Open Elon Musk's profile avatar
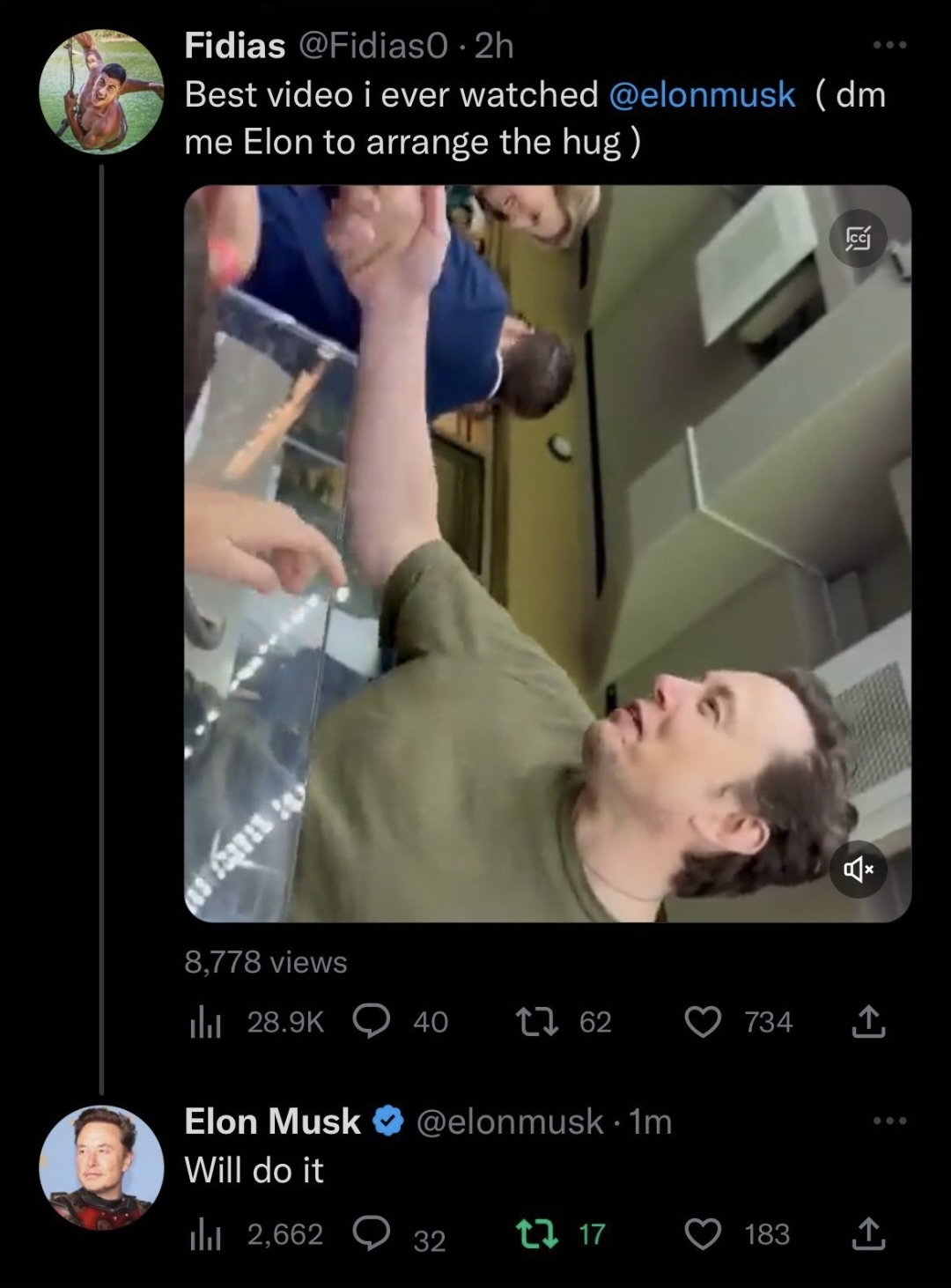This screenshot has width=951, height=1288. pyautogui.click(x=101, y=1166)
